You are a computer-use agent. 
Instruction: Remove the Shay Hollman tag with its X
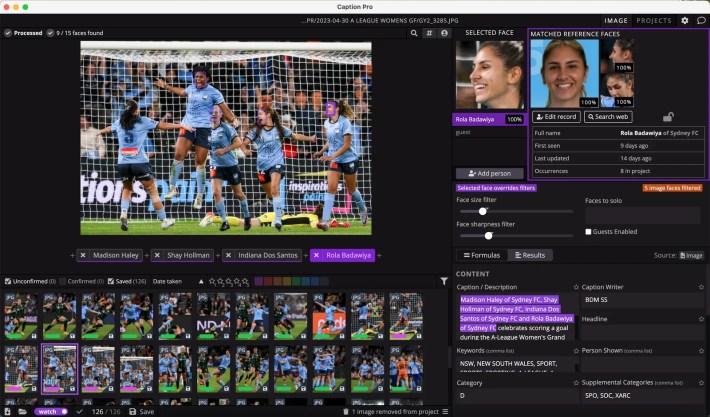[x=157, y=255]
